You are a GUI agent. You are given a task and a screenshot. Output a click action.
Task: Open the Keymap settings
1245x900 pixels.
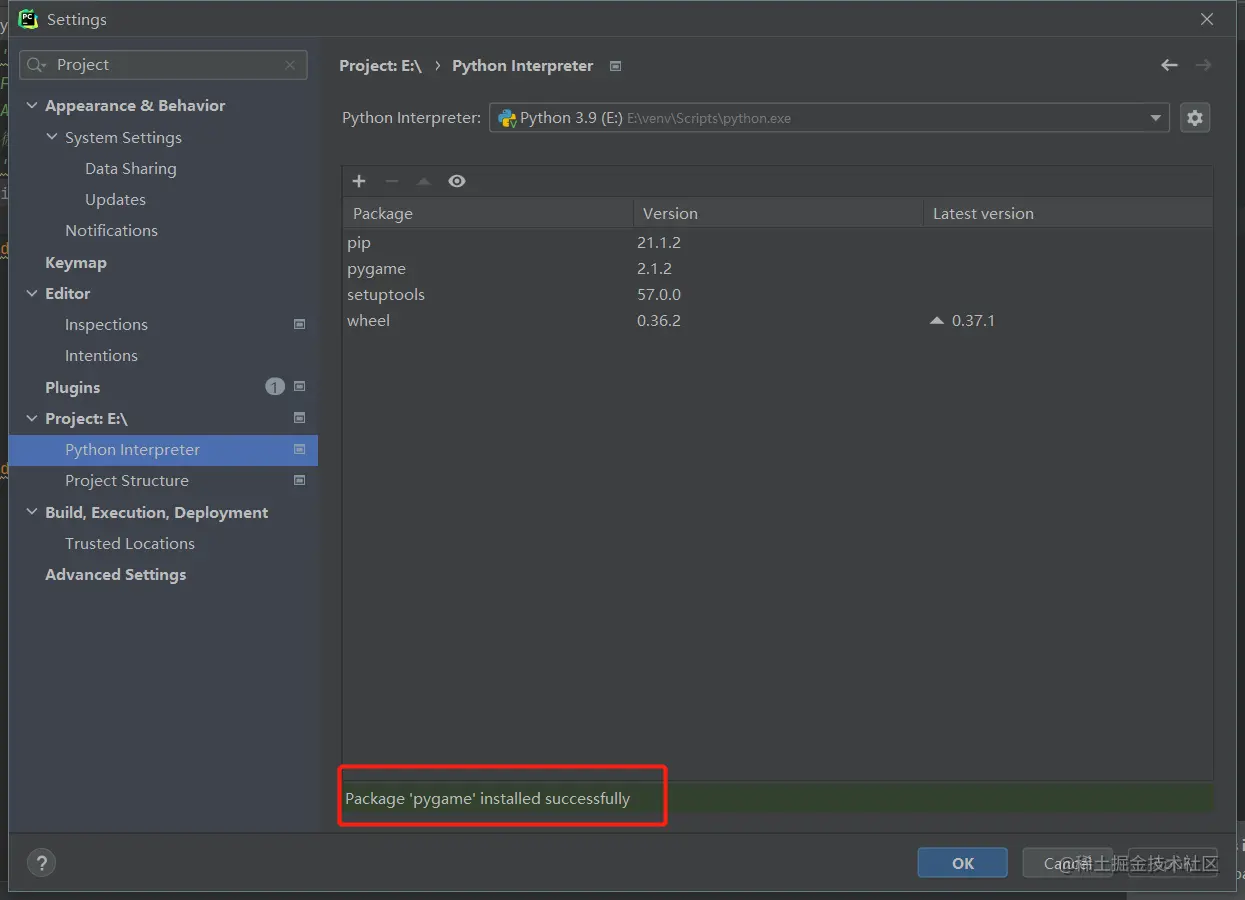pos(76,262)
